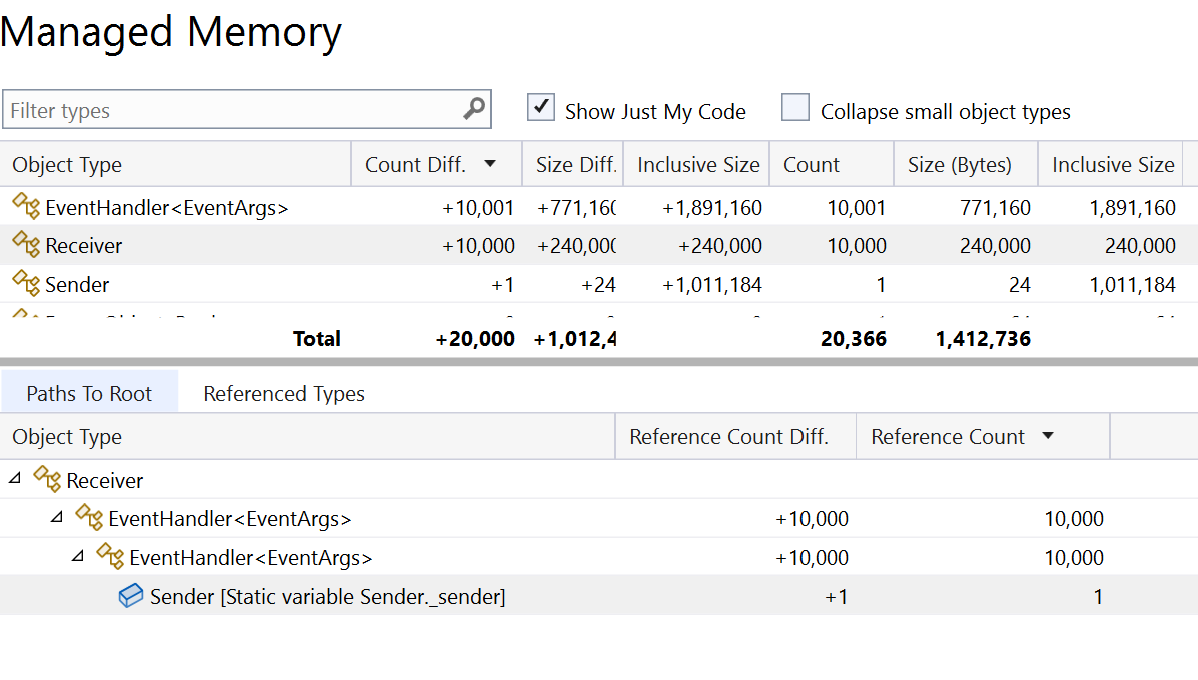Viewport: 1198px width, 680px height.
Task: Click the search magnifier in Filter types box
Action: 475,109
